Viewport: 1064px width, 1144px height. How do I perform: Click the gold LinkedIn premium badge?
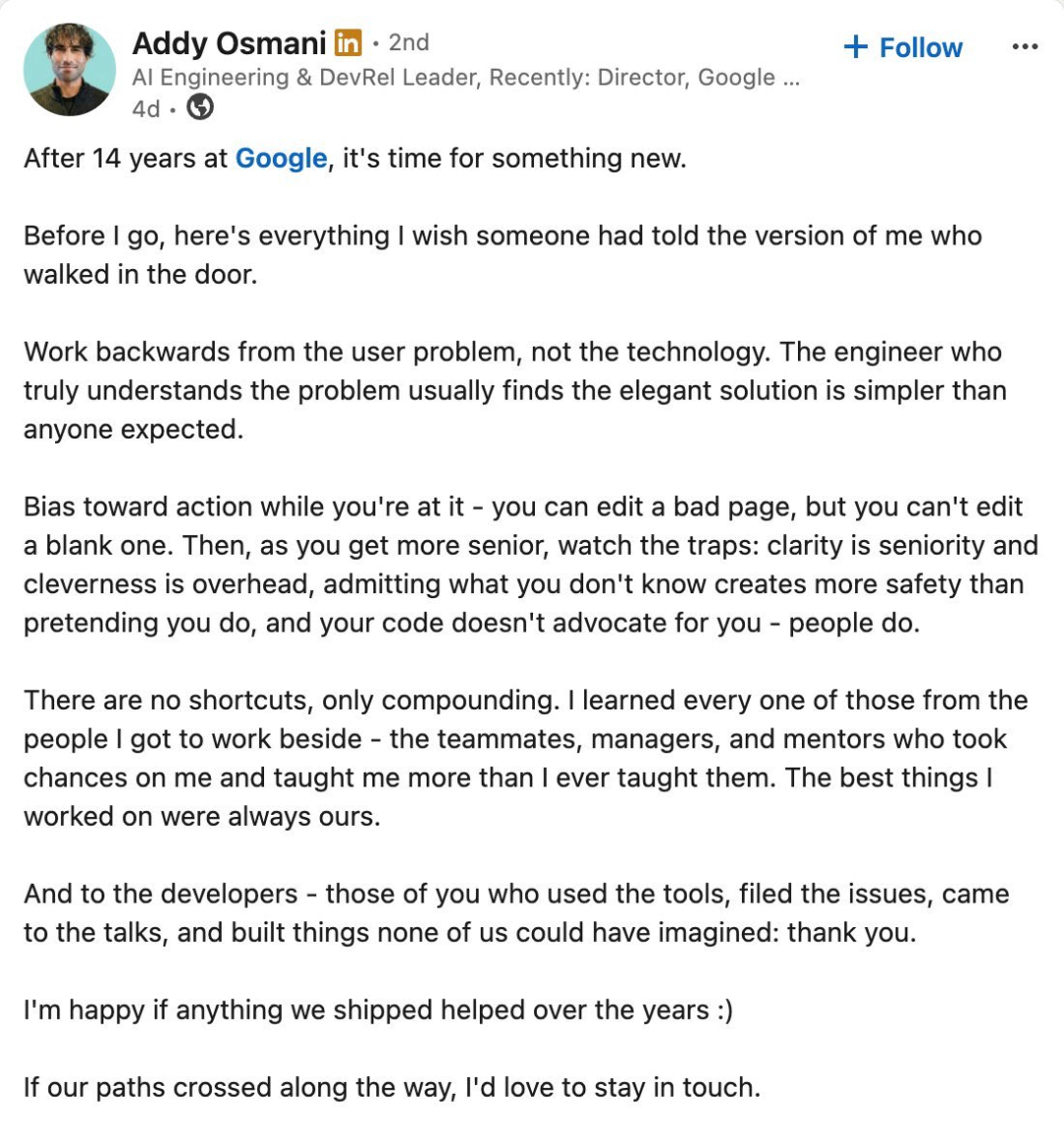click(348, 43)
